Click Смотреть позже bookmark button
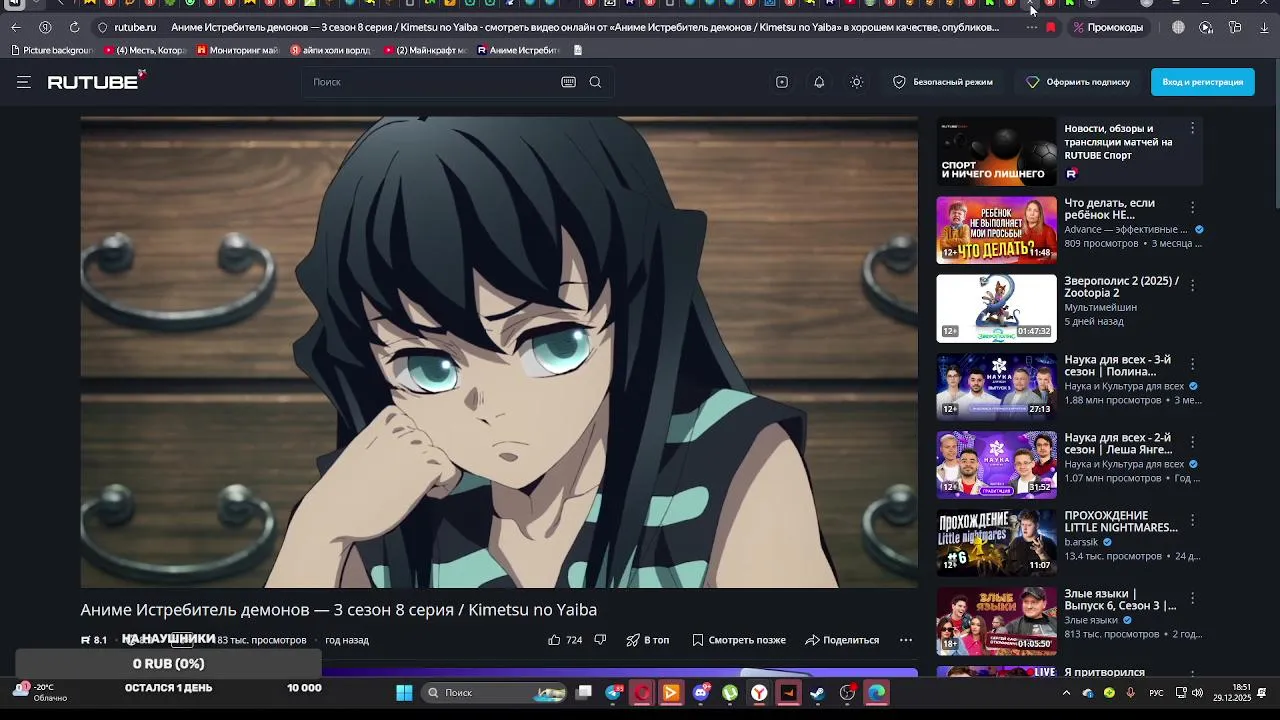The height and width of the screenshot is (720, 1280). click(739, 640)
